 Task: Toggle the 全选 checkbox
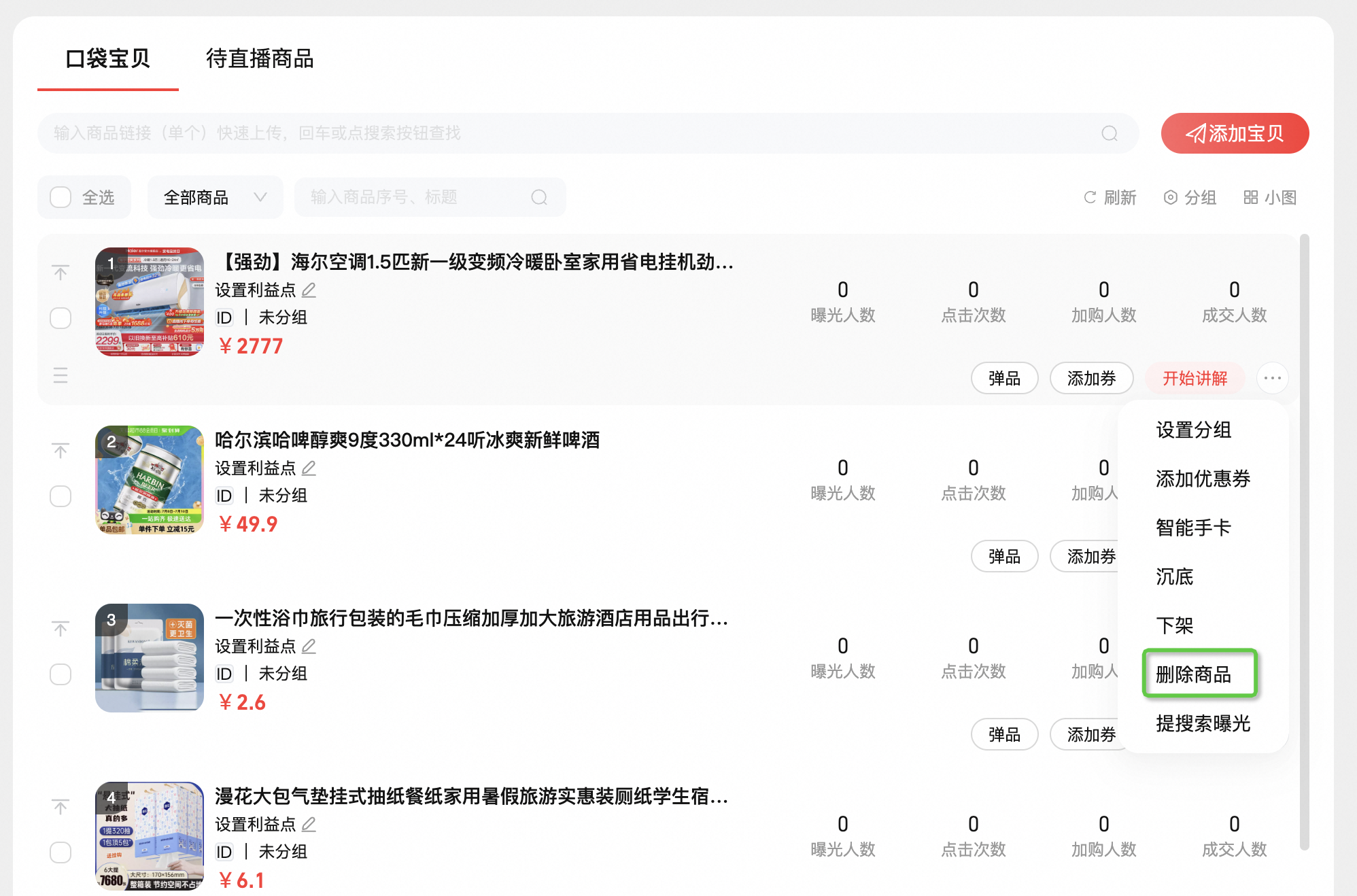tap(61, 197)
